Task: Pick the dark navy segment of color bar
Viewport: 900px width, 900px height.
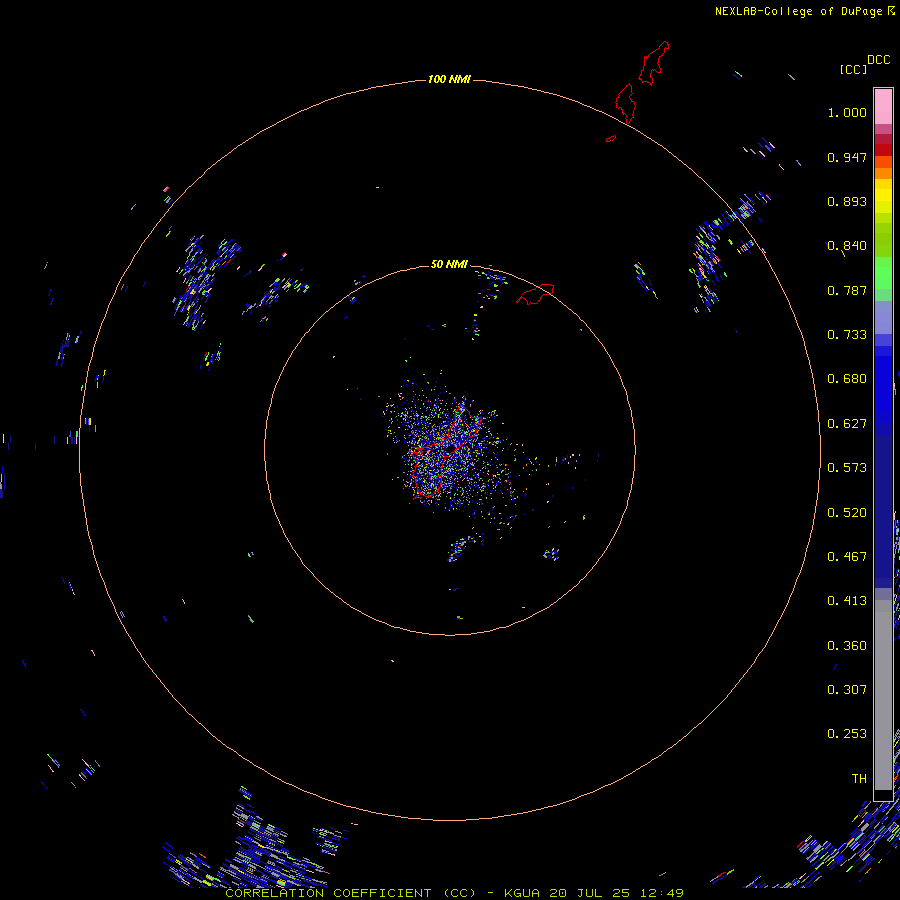Action: click(883, 505)
